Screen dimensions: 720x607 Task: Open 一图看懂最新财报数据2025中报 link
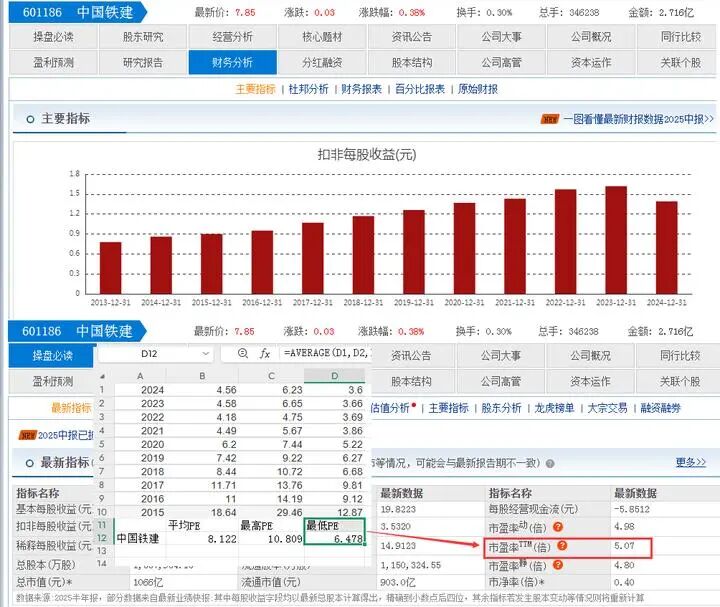coord(638,119)
